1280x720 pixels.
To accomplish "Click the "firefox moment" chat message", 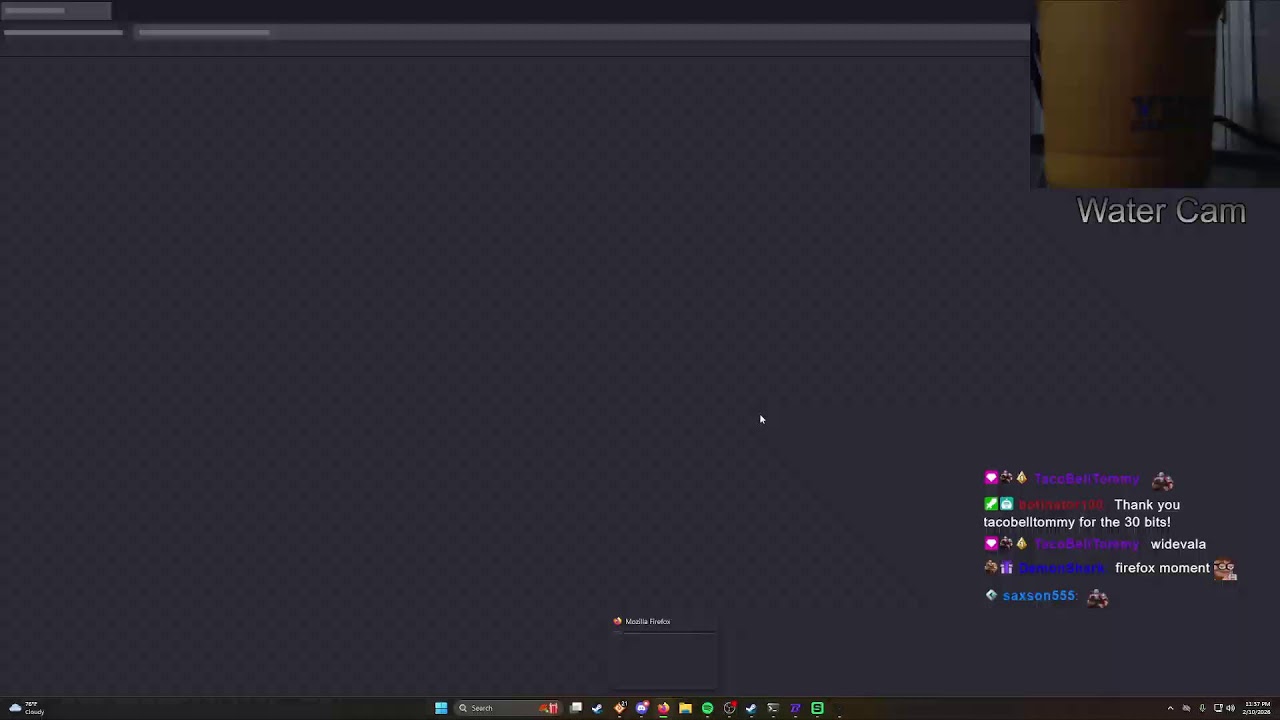I will [x=1162, y=568].
